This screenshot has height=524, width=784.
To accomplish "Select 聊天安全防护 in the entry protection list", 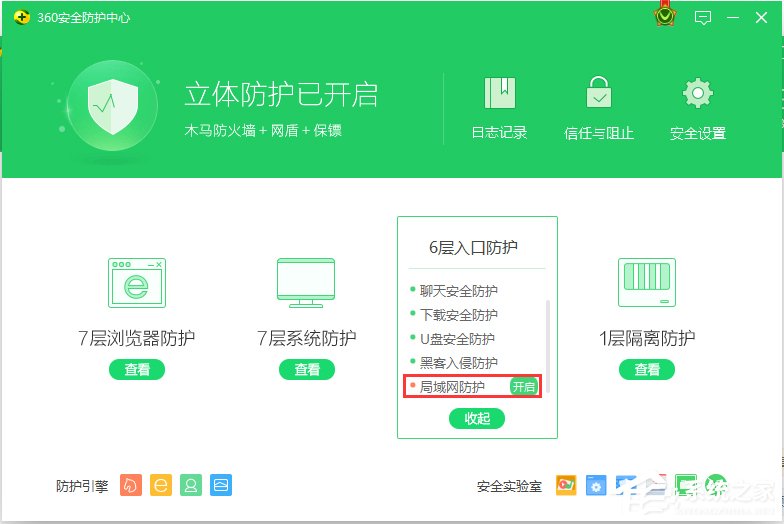I will tap(458, 291).
